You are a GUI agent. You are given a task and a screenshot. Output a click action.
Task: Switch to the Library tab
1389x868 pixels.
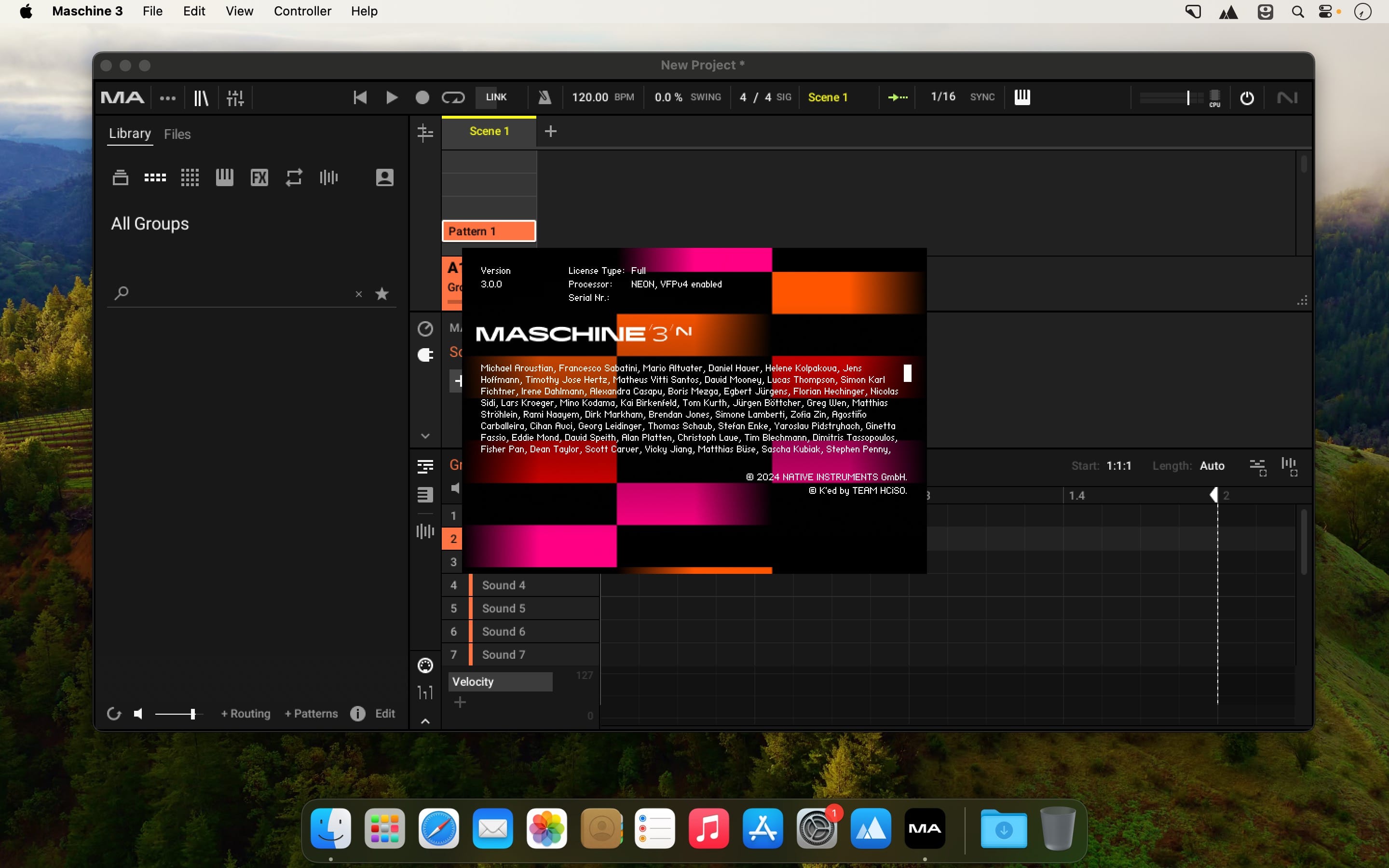pos(130,134)
